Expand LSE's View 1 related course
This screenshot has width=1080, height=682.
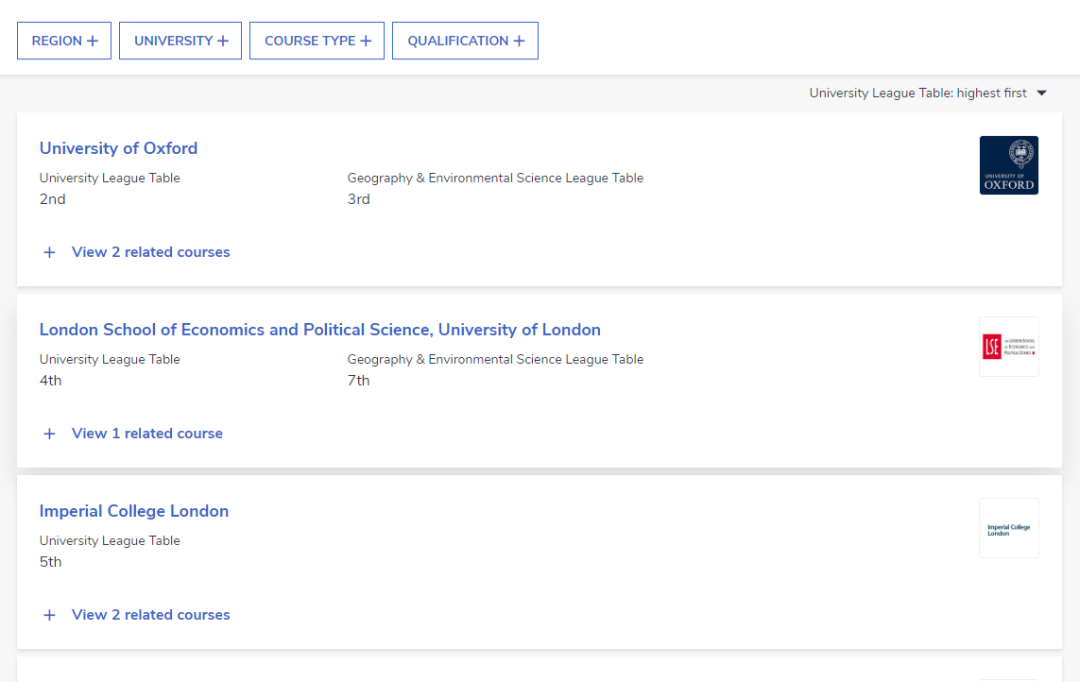(147, 433)
